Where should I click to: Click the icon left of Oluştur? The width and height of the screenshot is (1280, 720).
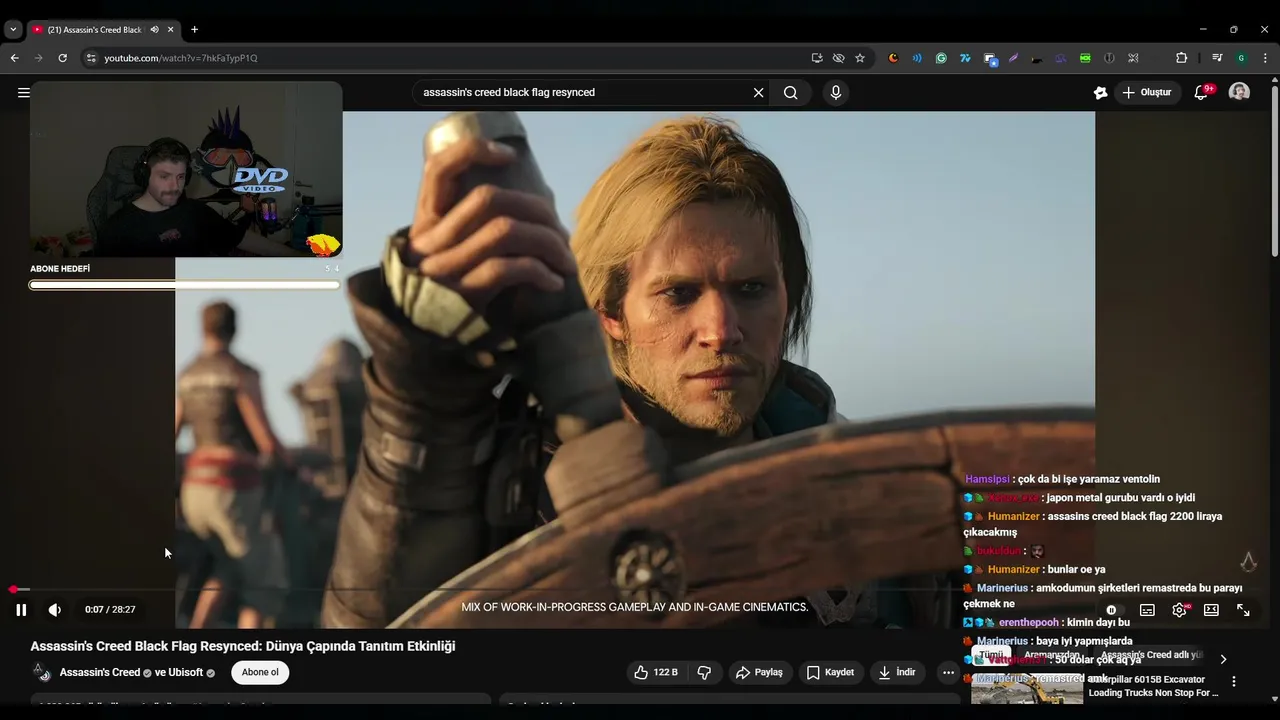click(x=1100, y=92)
